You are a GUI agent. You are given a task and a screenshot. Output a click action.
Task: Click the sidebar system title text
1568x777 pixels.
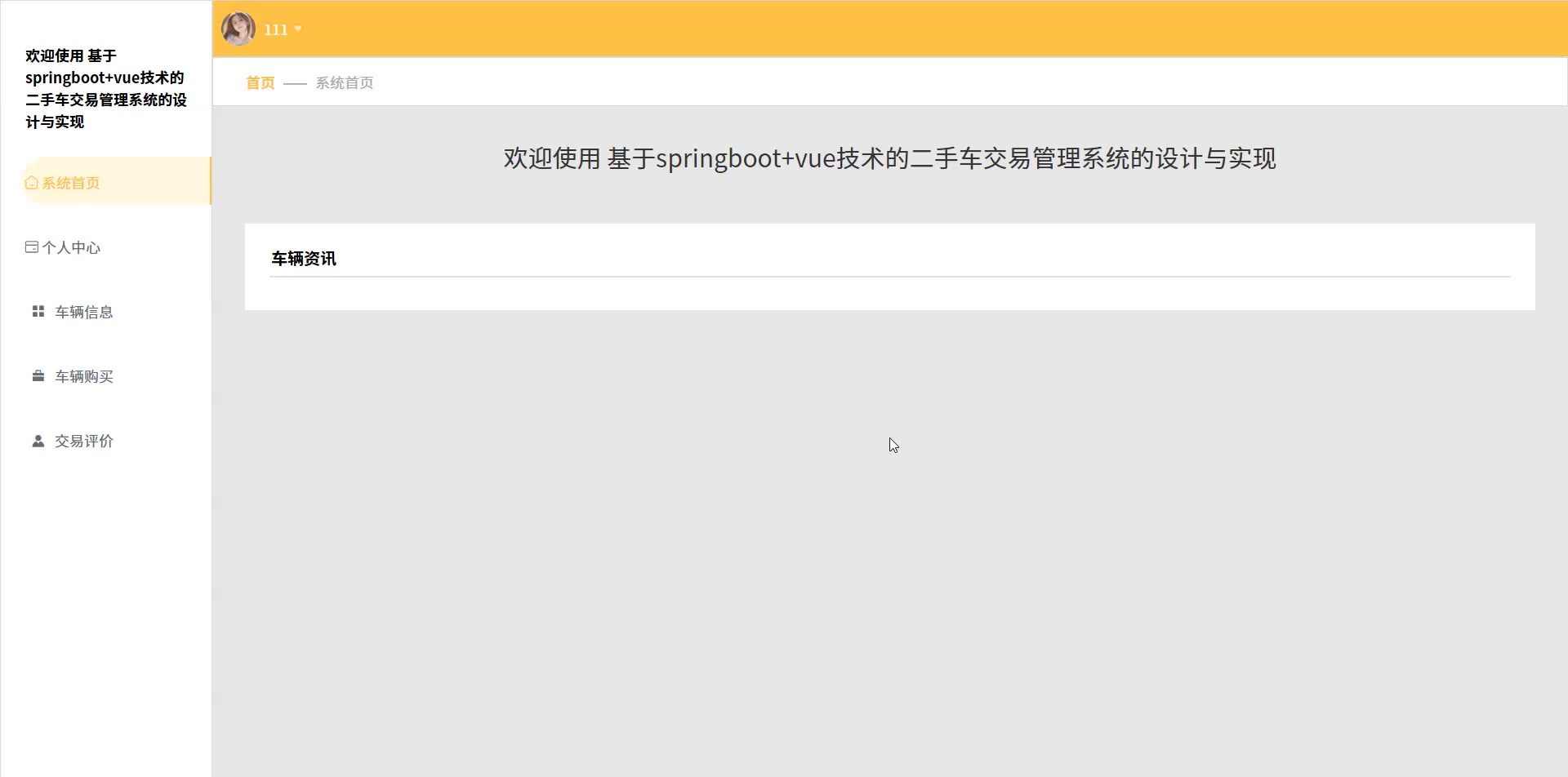coord(106,88)
